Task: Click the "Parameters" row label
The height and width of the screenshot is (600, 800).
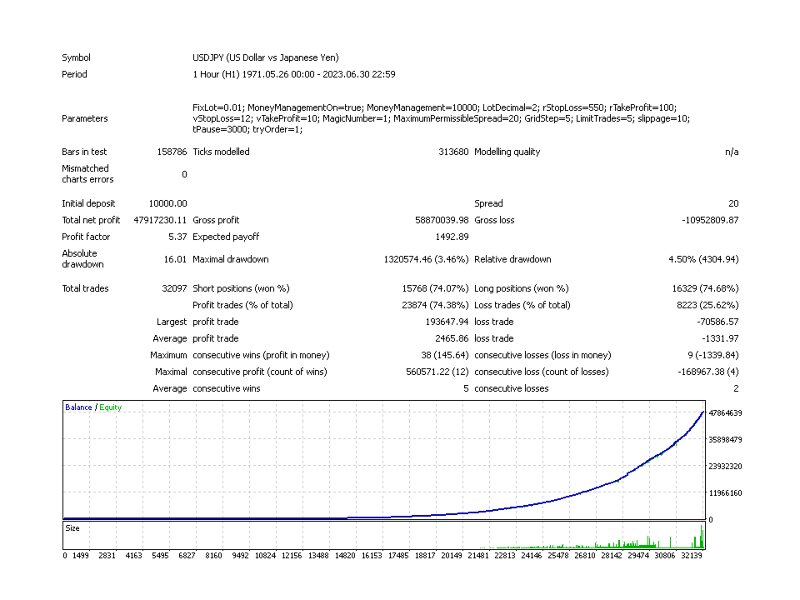Action: pyautogui.click(x=85, y=118)
